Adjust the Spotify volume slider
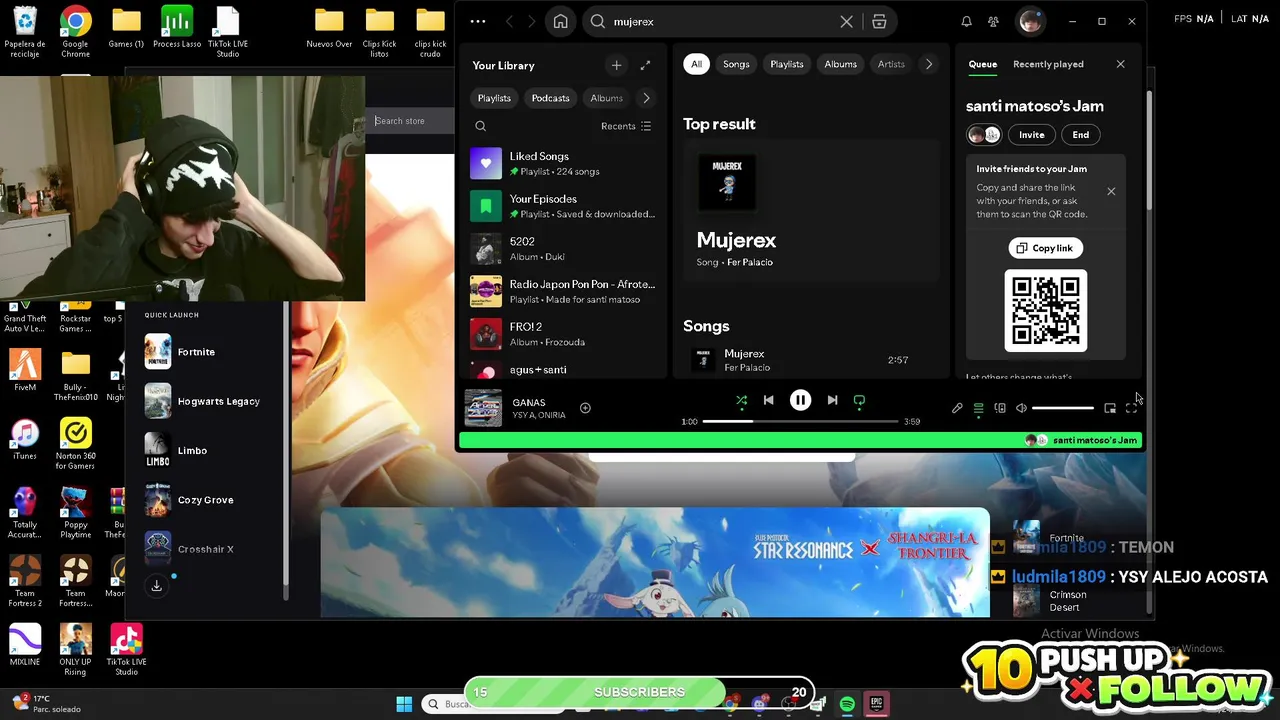This screenshot has width=1280, height=720. pos(1063,408)
